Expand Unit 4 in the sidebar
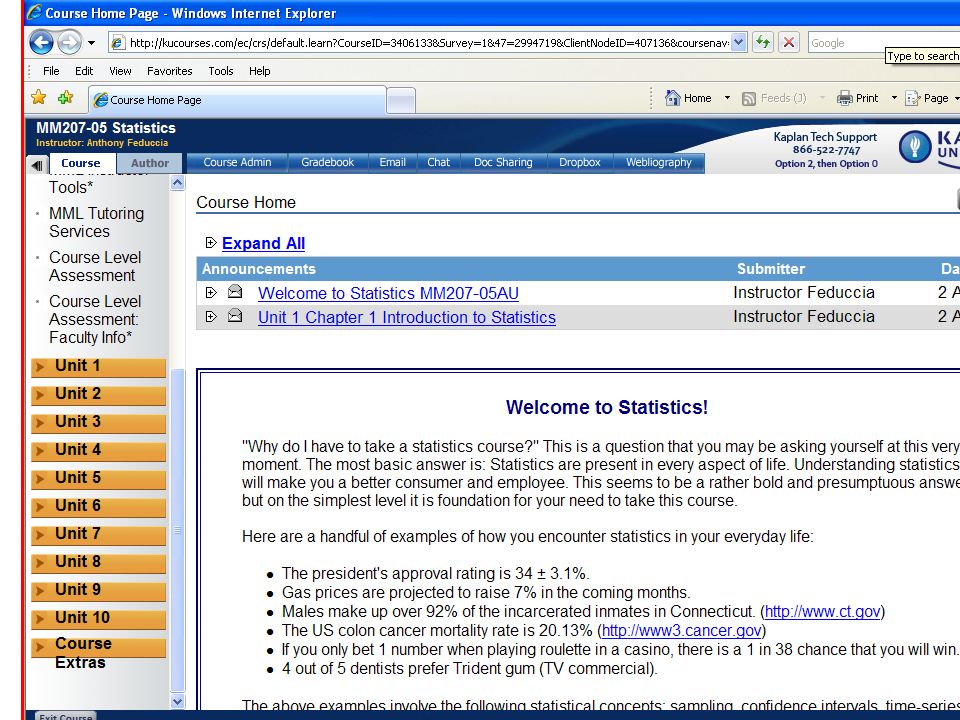The width and height of the screenshot is (960, 720). pyautogui.click(x=99, y=451)
